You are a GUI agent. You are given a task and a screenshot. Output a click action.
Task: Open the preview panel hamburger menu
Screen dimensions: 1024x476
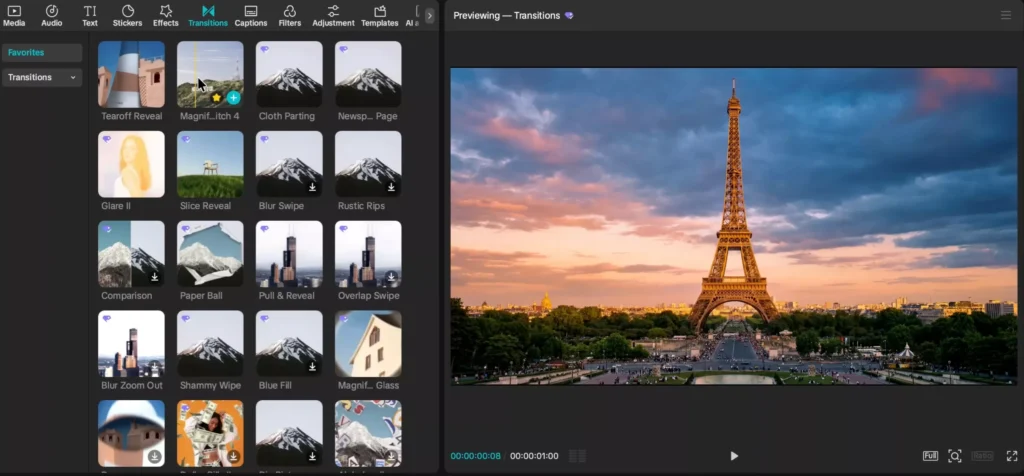click(x=1006, y=16)
